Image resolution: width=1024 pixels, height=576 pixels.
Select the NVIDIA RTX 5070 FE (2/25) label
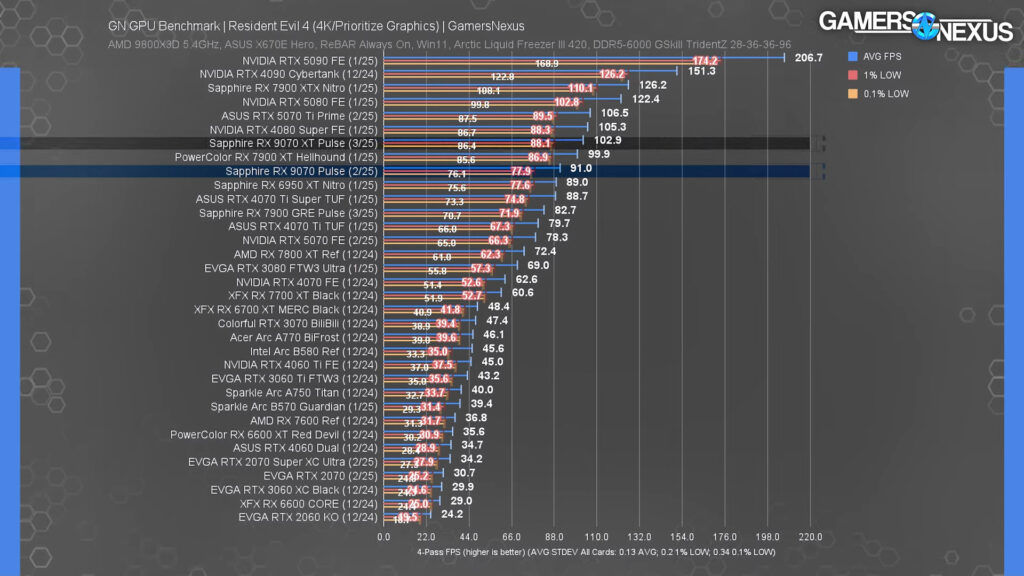[x=310, y=240]
